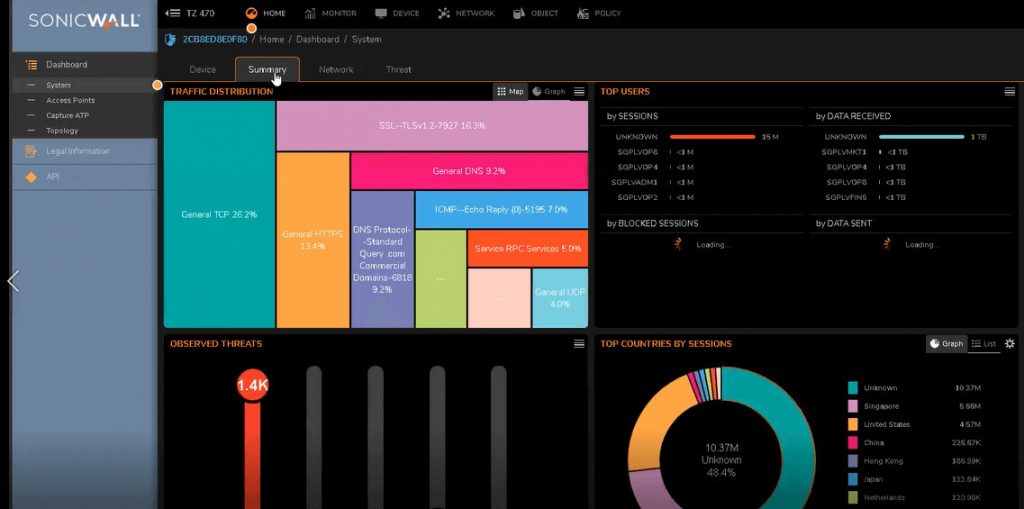
Task: Open the NETWORK top navigation item
Action: pos(466,13)
